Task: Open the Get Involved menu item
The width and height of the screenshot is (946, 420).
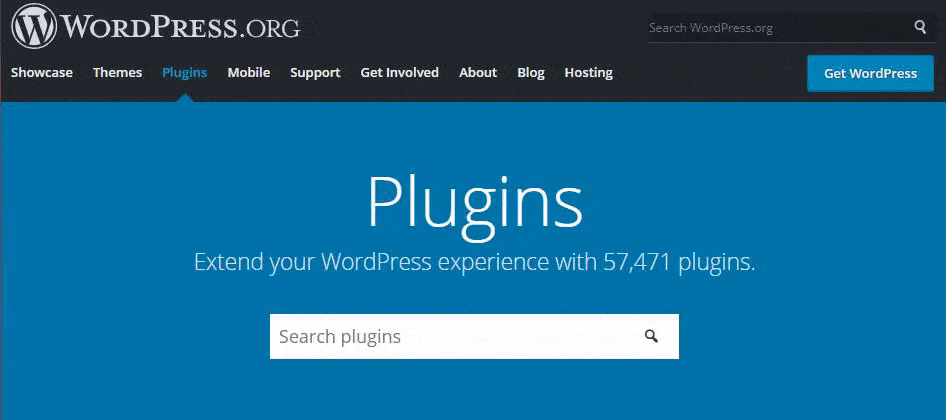Action: coord(399,73)
